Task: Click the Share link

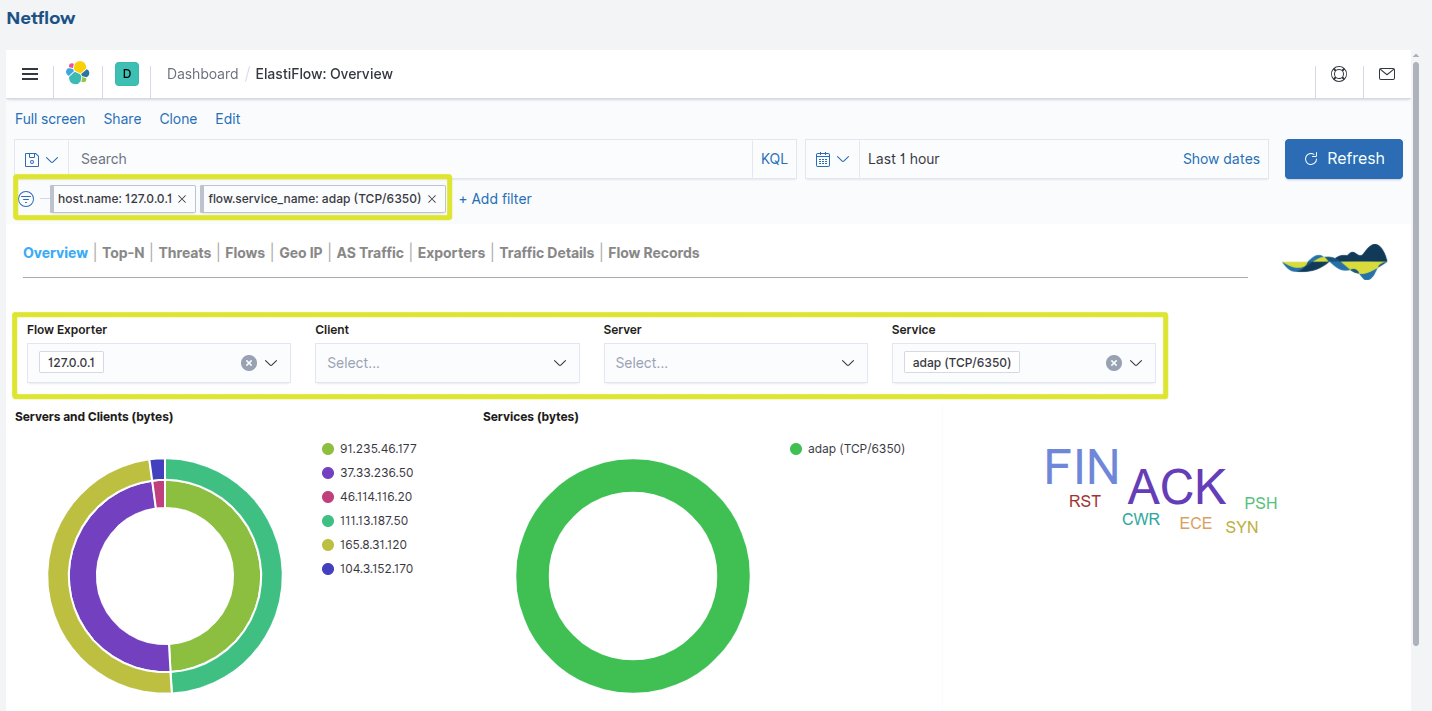Action: pos(122,119)
